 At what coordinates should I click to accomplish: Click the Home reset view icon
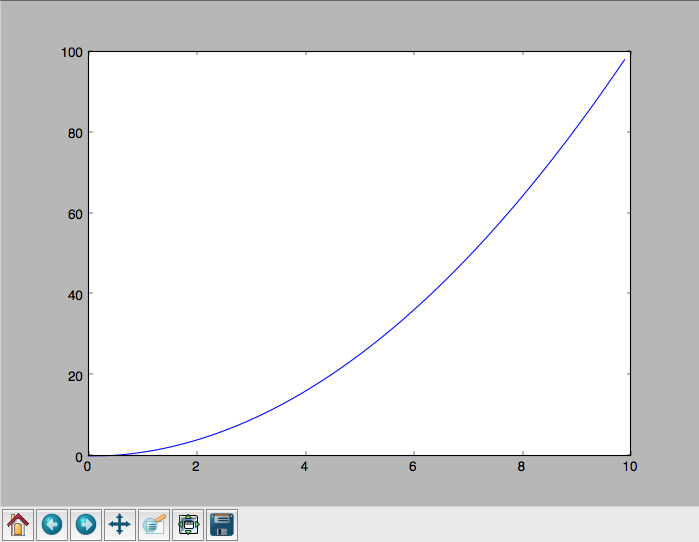point(18,524)
